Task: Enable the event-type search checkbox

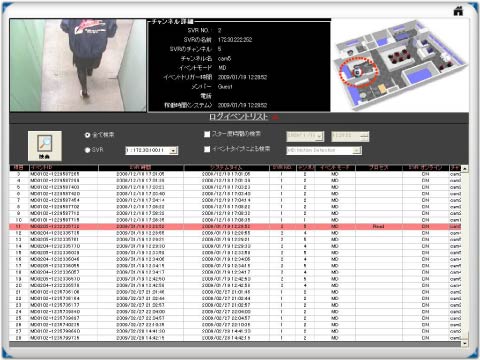Action: [x=207, y=149]
